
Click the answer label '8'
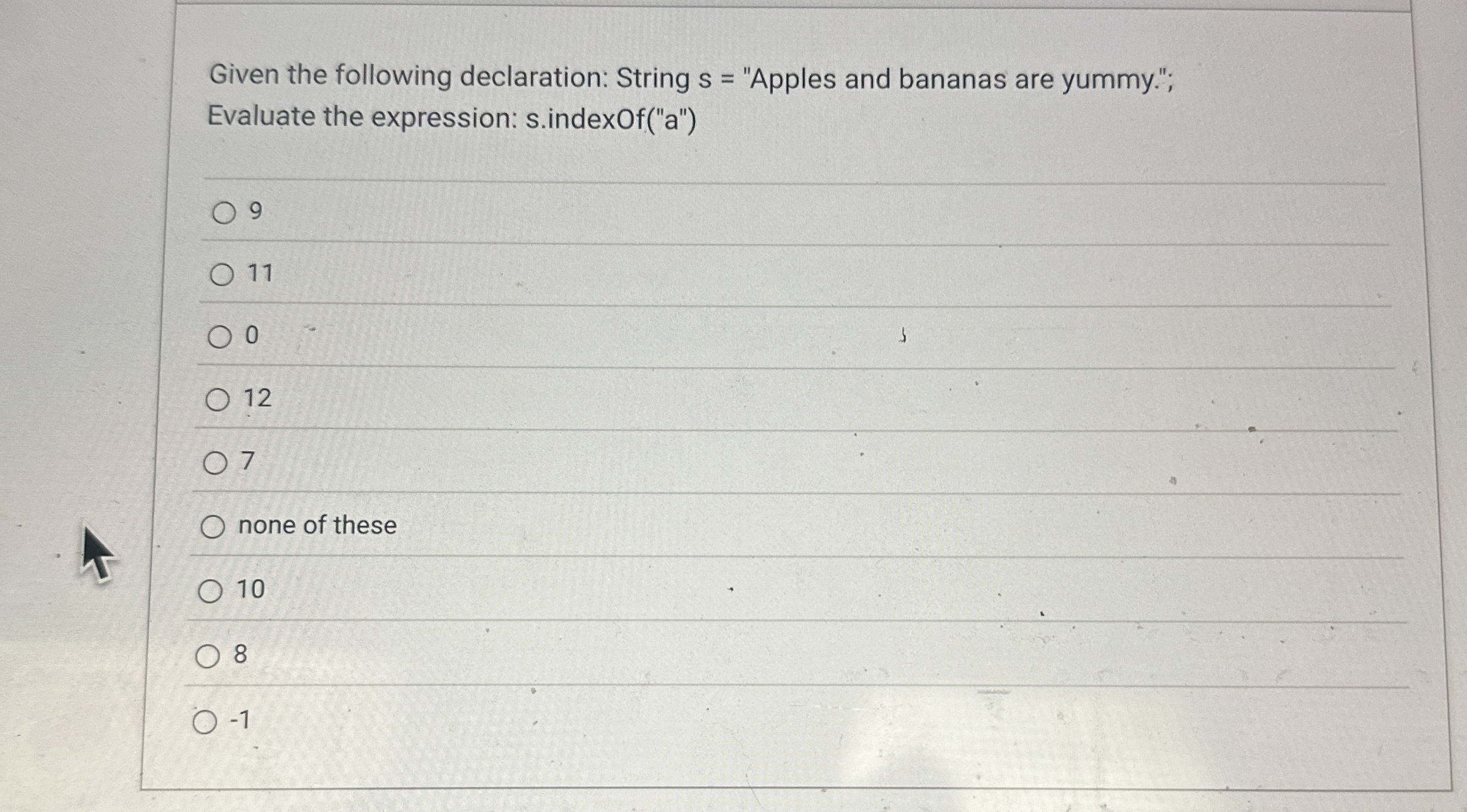tap(241, 654)
